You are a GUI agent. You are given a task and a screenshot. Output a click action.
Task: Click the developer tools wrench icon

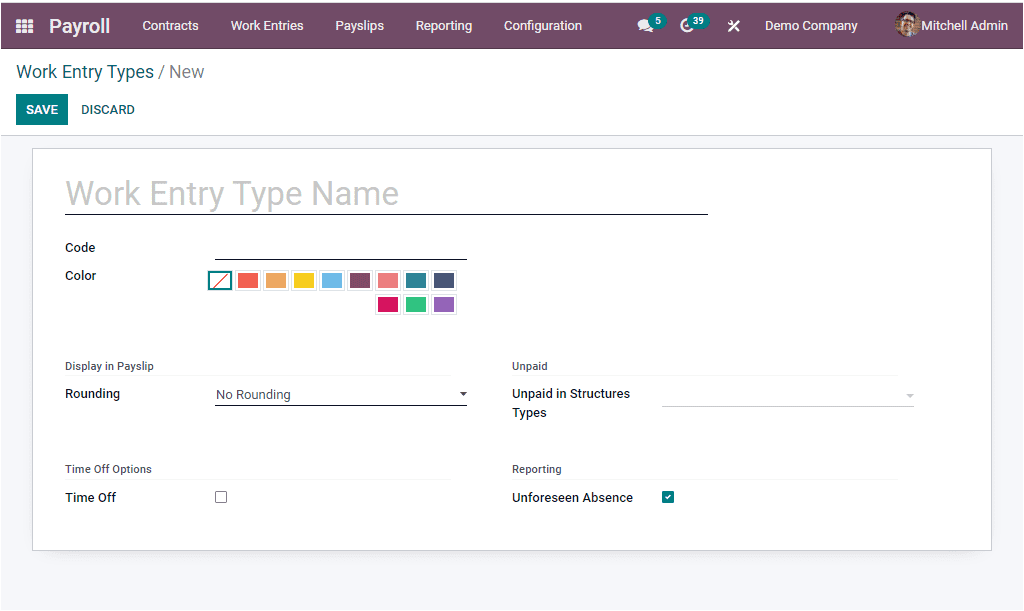pos(733,25)
